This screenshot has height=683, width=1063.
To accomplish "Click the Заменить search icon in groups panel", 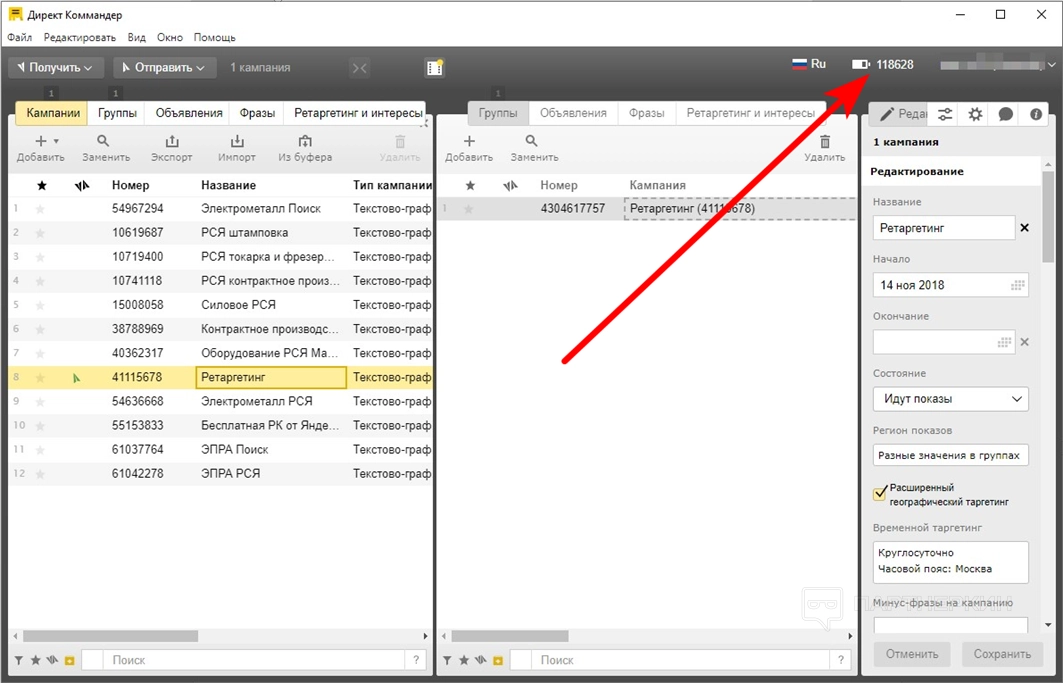I will tap(532, 141).
